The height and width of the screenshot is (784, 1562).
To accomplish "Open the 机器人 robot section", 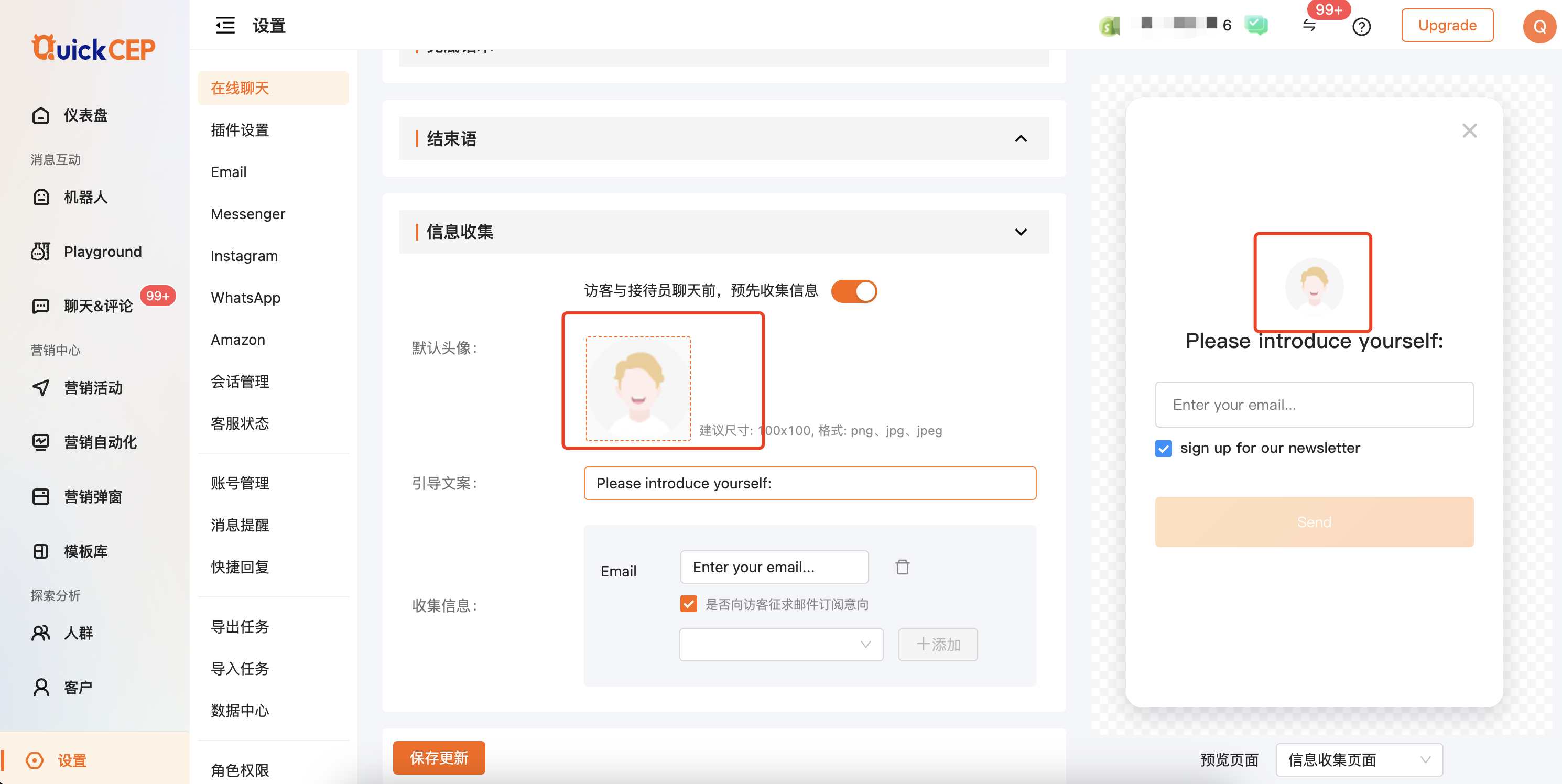I will (85, 197).
